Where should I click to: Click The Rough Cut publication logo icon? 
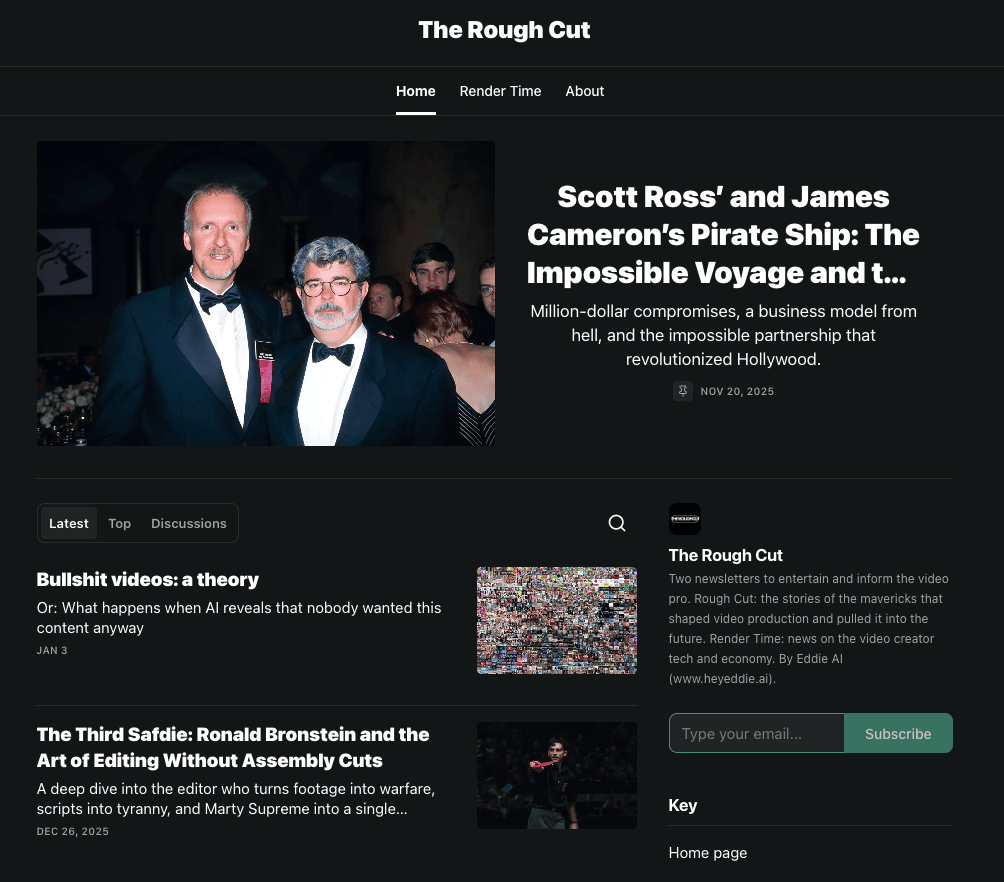(x=684, y=519)
